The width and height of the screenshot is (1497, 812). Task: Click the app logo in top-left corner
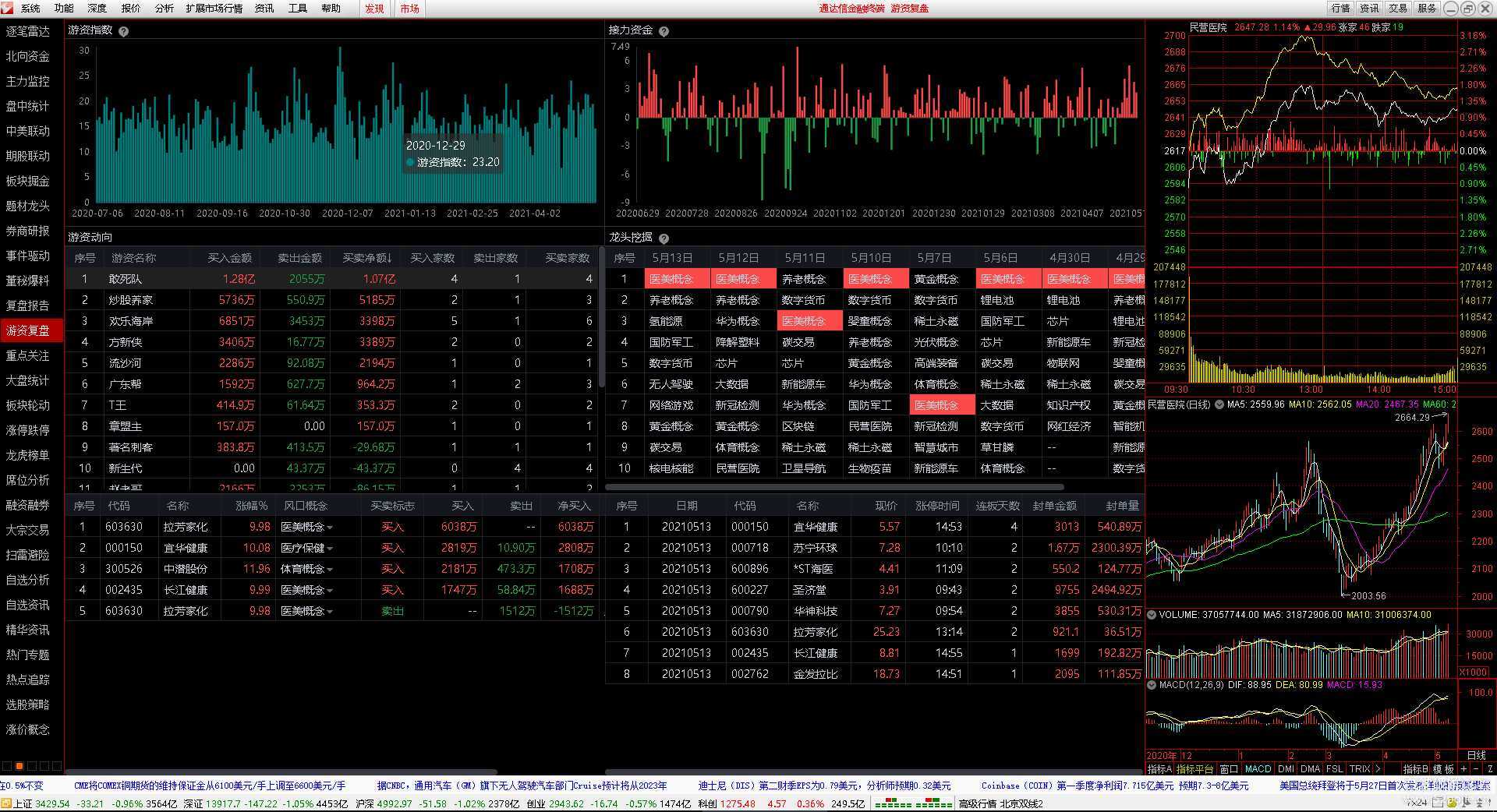8,8
